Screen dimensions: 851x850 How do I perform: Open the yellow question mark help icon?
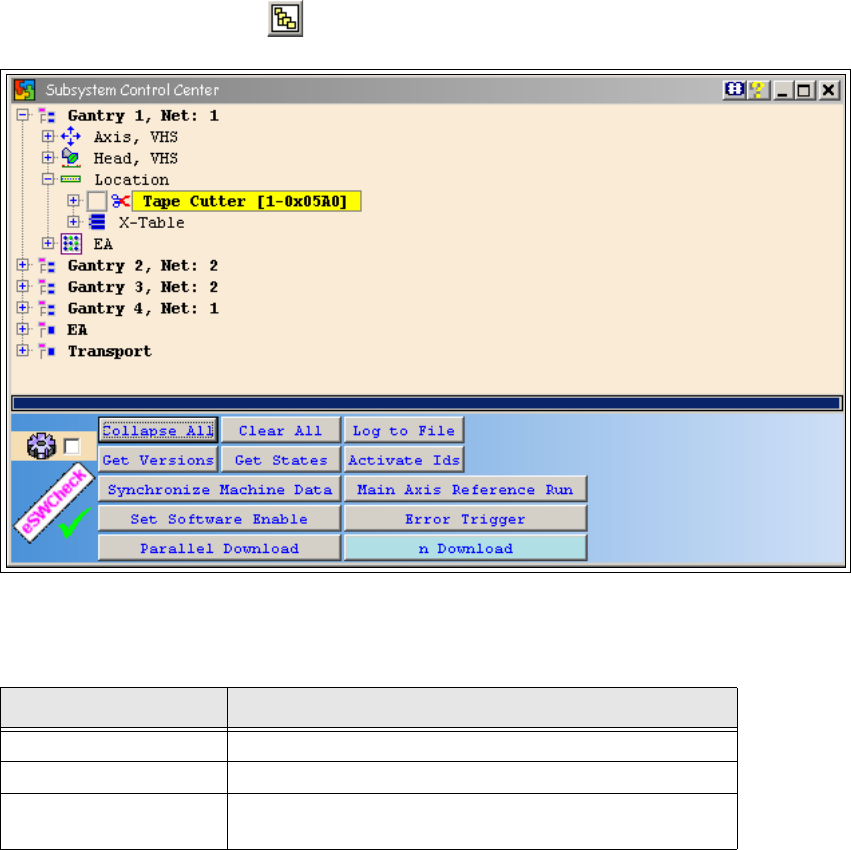[x=758, y=90]
